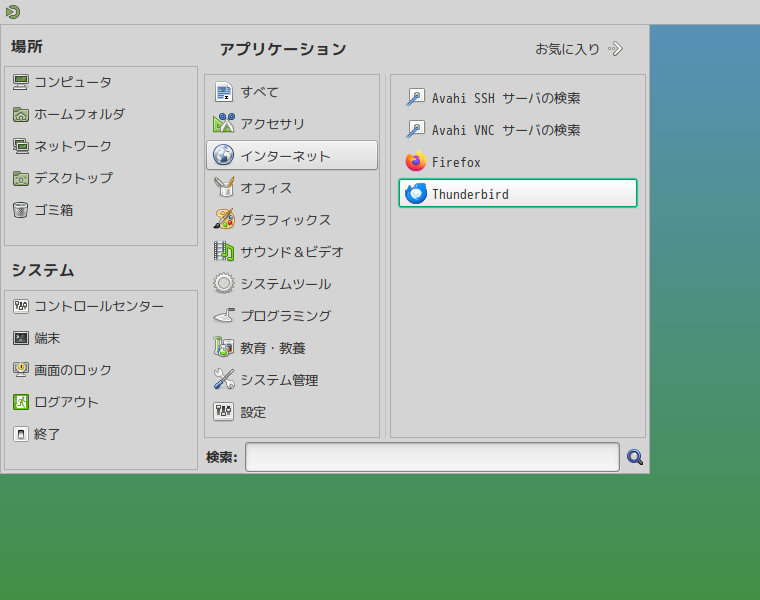Screen dimensions: 760x600
Task: Select the プログラミング category icon
Action: 223,316
